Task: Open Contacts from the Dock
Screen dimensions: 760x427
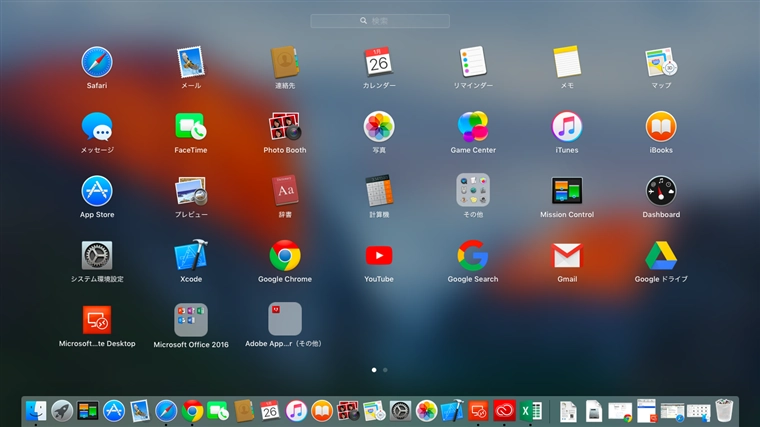Action: (x=244, y=411)
